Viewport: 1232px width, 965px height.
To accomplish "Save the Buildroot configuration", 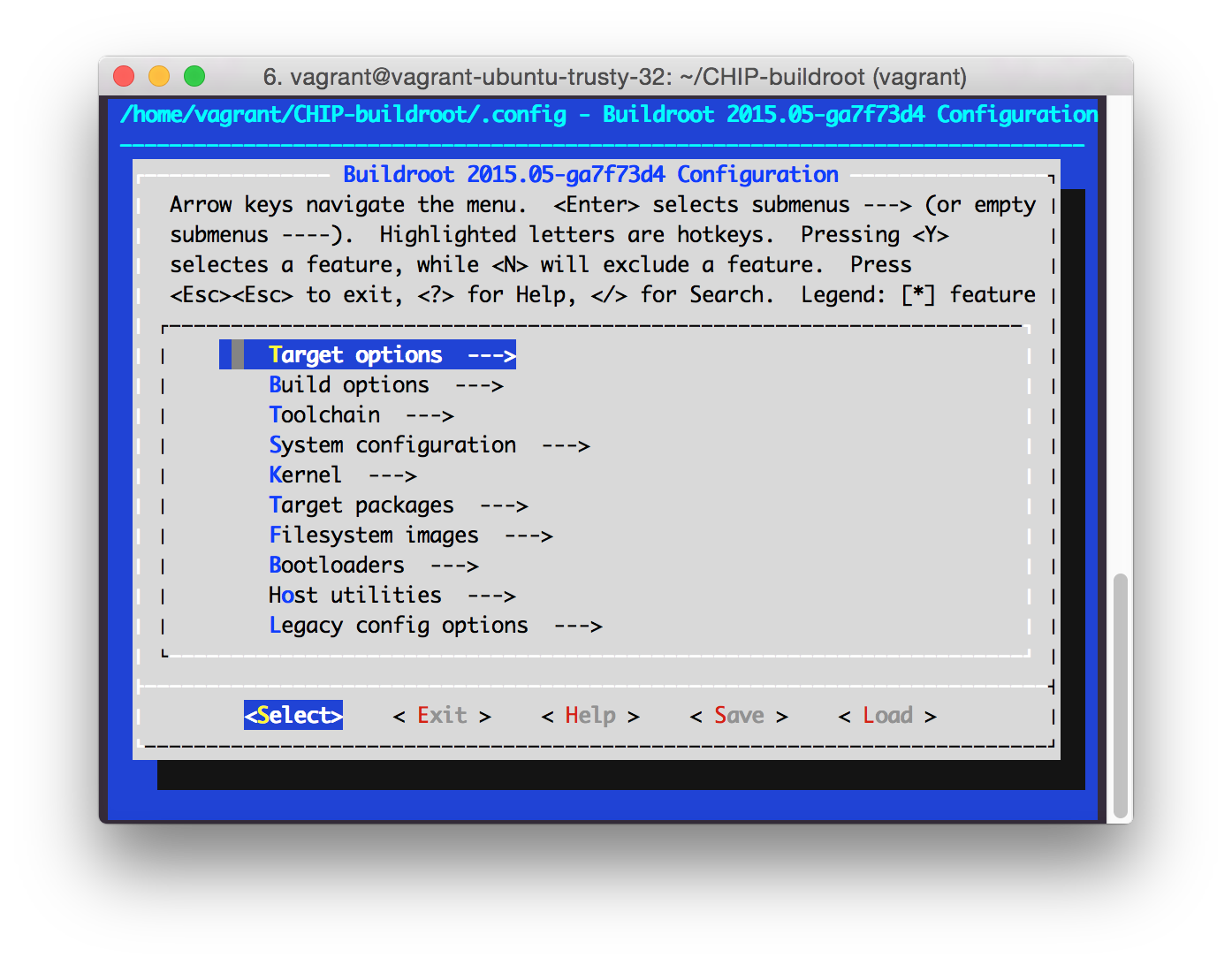I will (x=739, y=715).
